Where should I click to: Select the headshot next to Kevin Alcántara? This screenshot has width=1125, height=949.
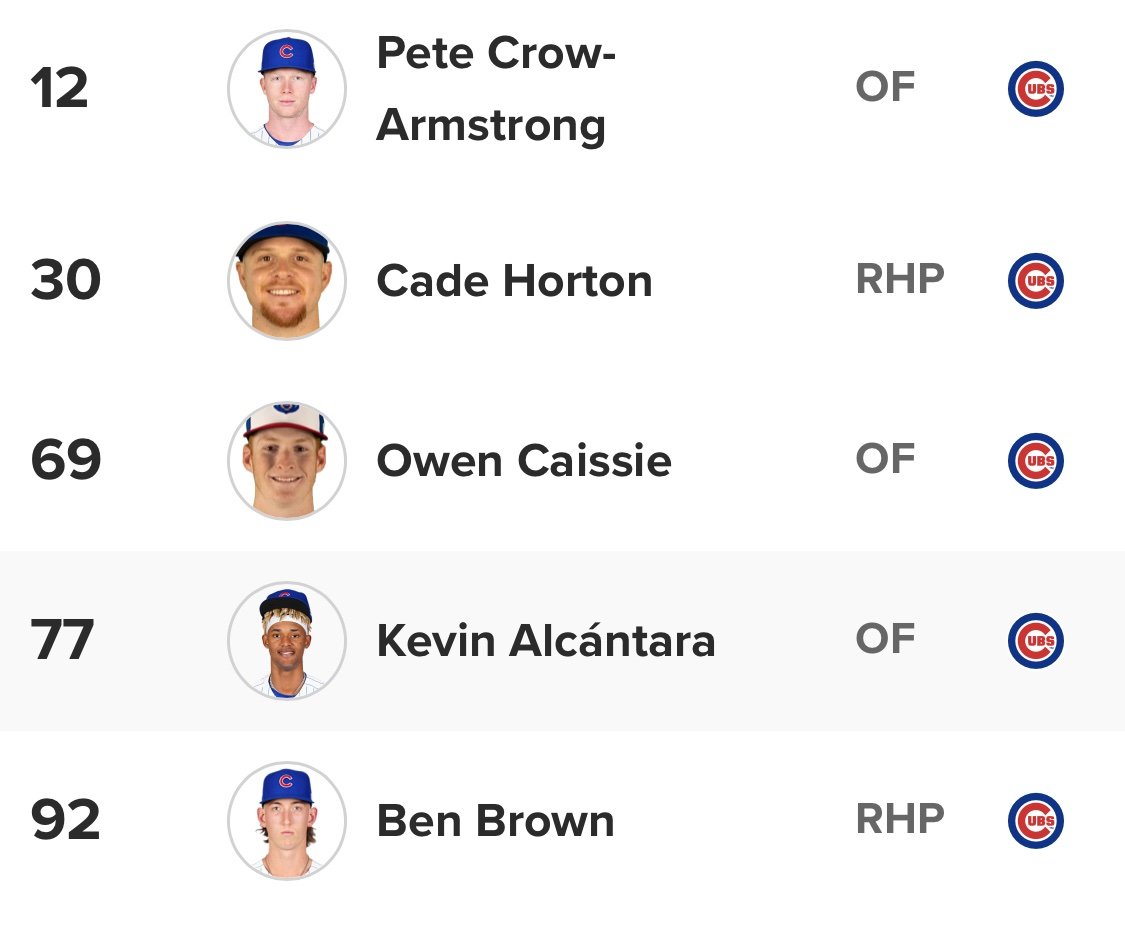[287, 641]
